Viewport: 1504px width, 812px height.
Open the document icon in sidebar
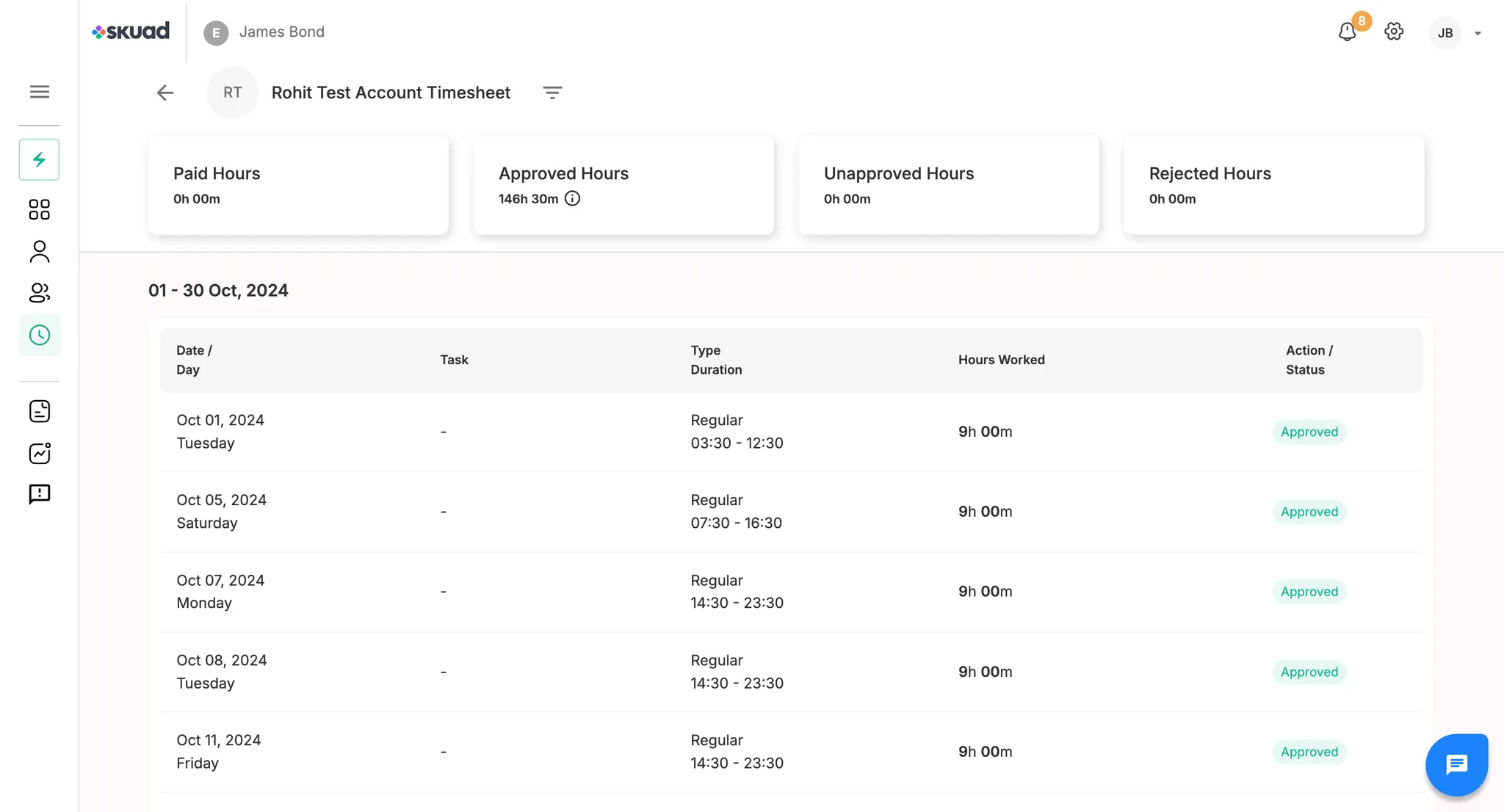40,411
